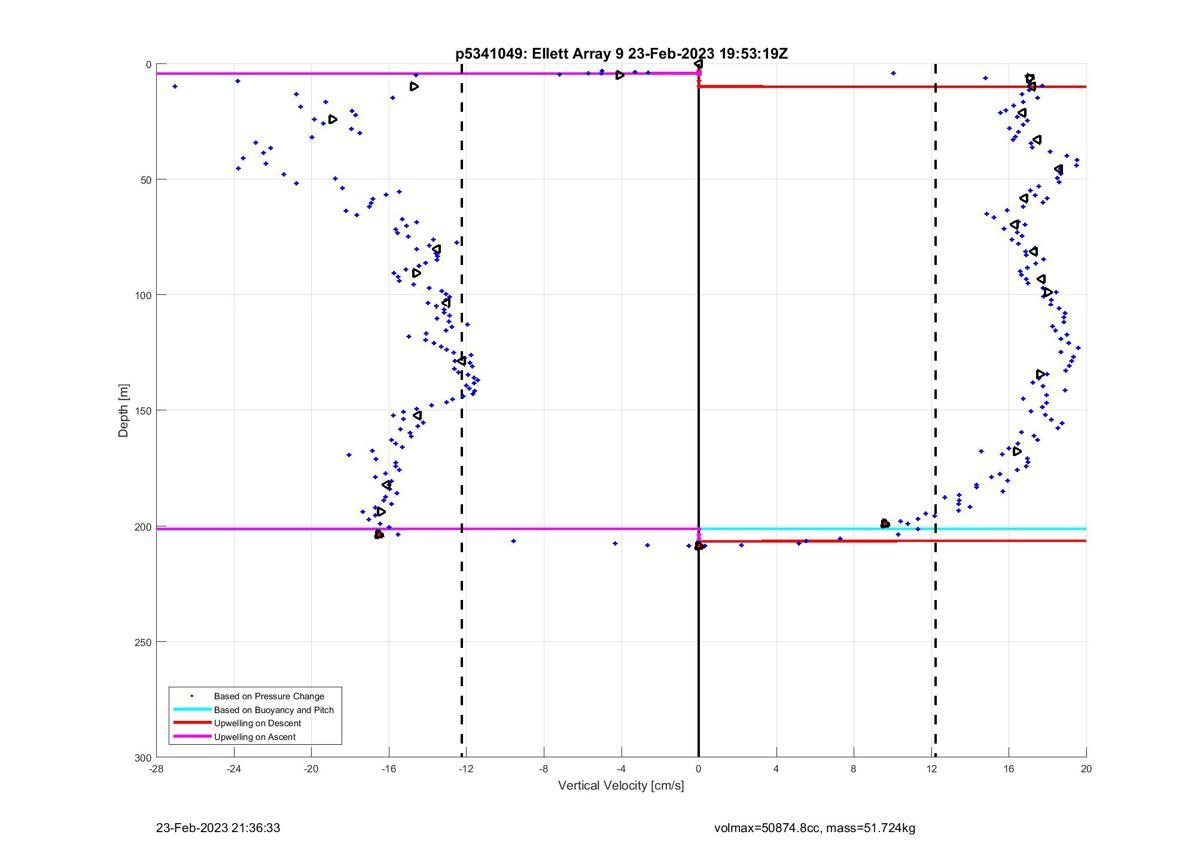Click legend entry 'Upwelling on Descent'
The image size is (1200, 851).
[x=258, y=723]
